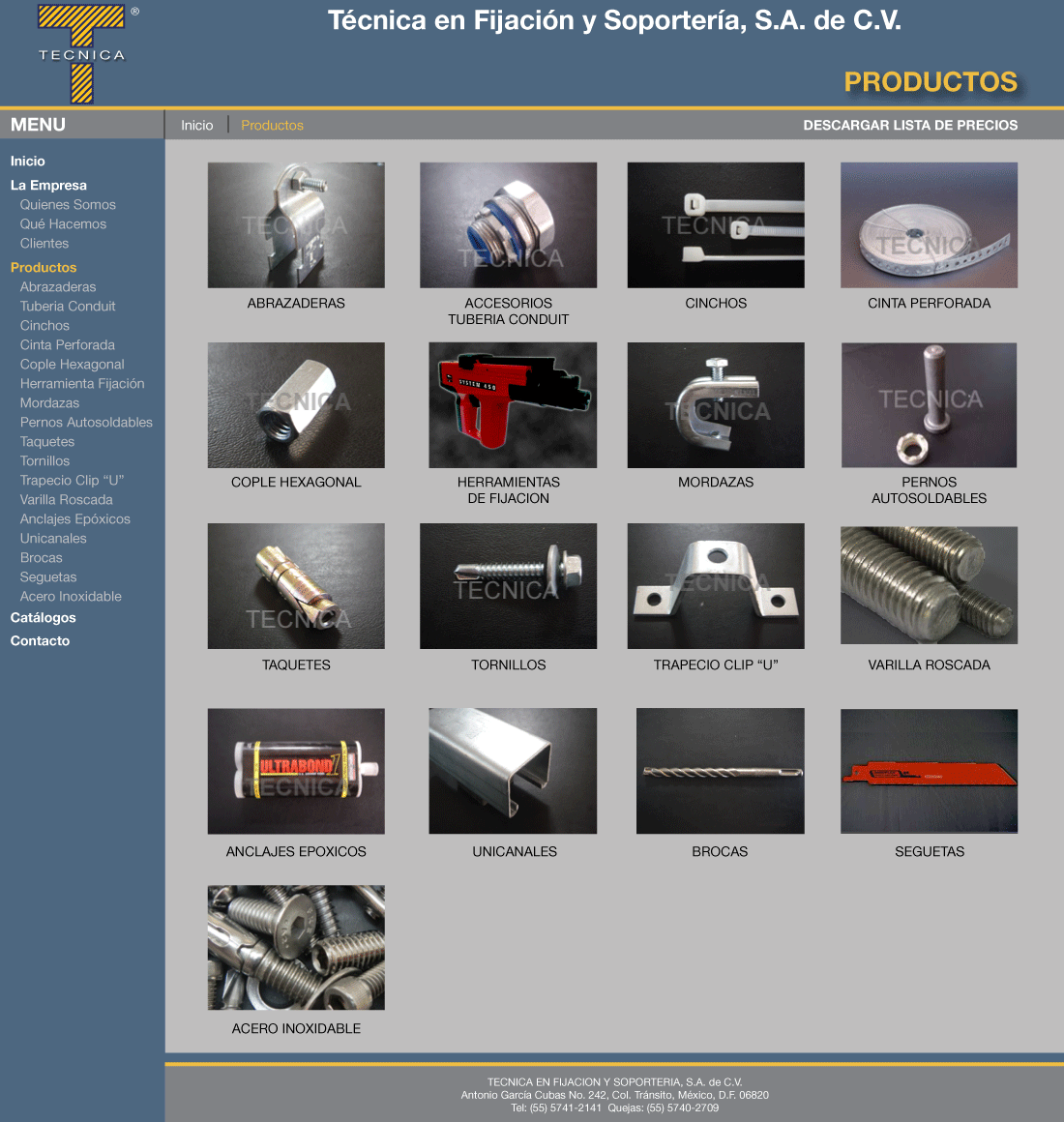Select the Acero Inoxidable bolts thumbnail
This screenshot has width=1064, height=1122.
(x=296, y=948)
